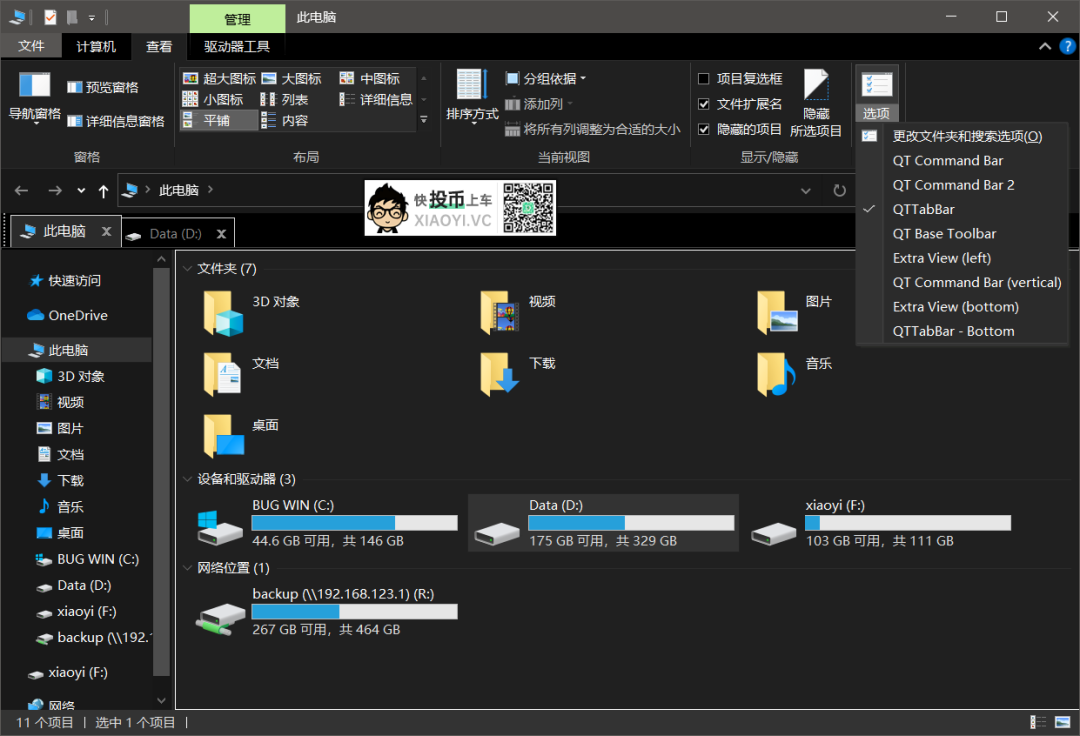Open the 桌面 folder in content area
1080x736 pixels.
pyautogui.click(x=241, y=437)
